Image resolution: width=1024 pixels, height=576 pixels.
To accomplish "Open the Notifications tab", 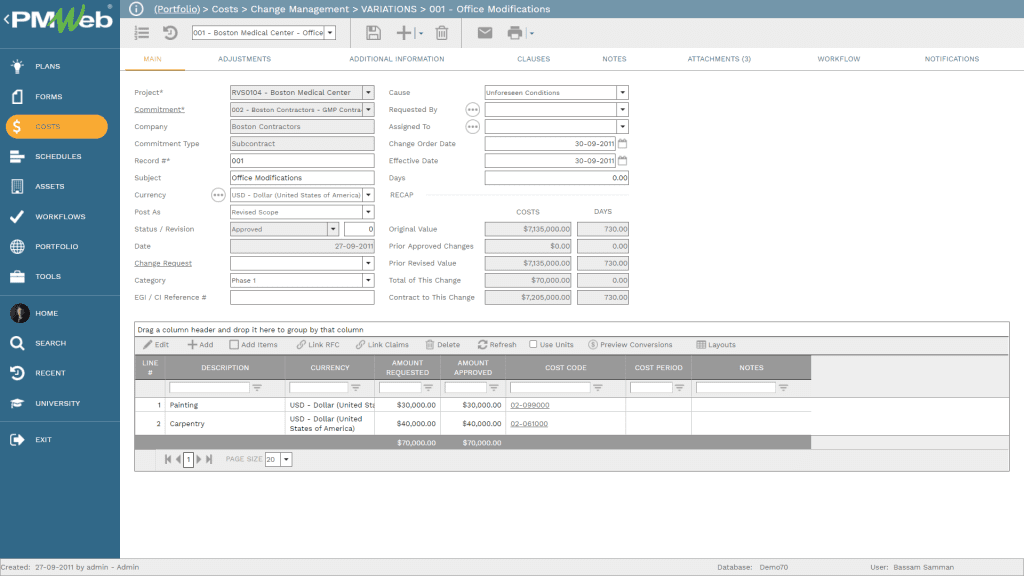I will coord(952,59).
